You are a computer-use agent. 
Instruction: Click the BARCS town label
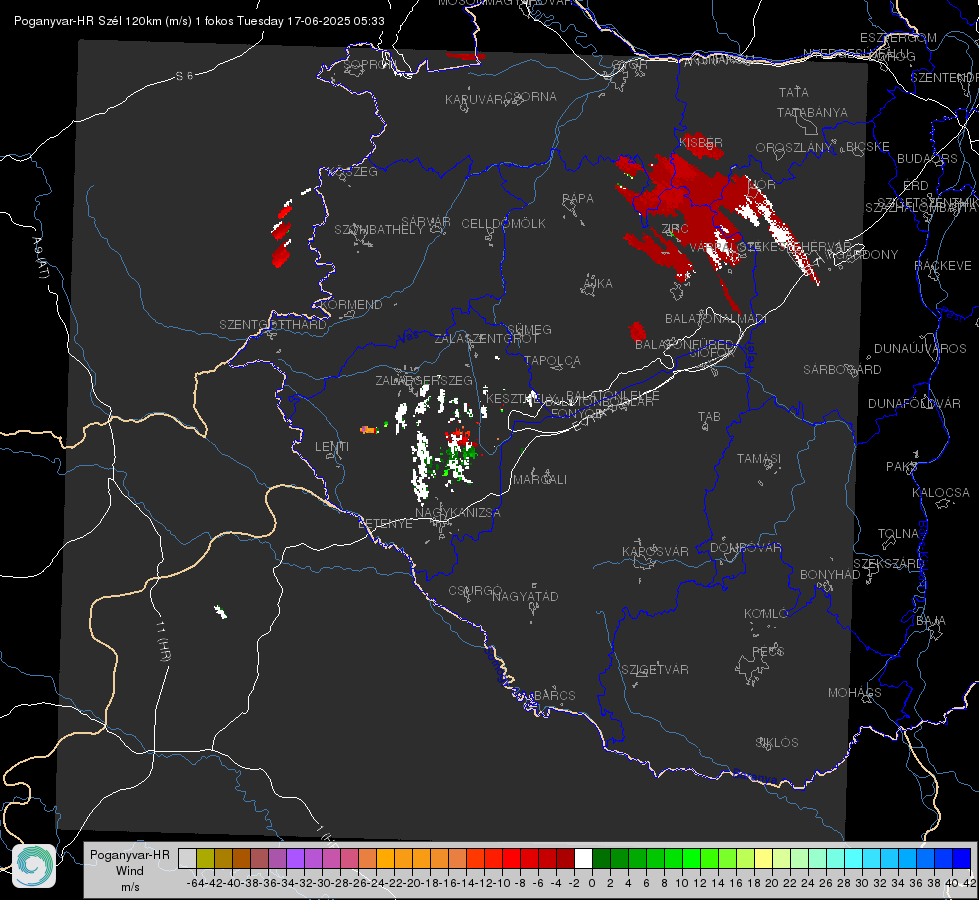click(x=555, y=695)
